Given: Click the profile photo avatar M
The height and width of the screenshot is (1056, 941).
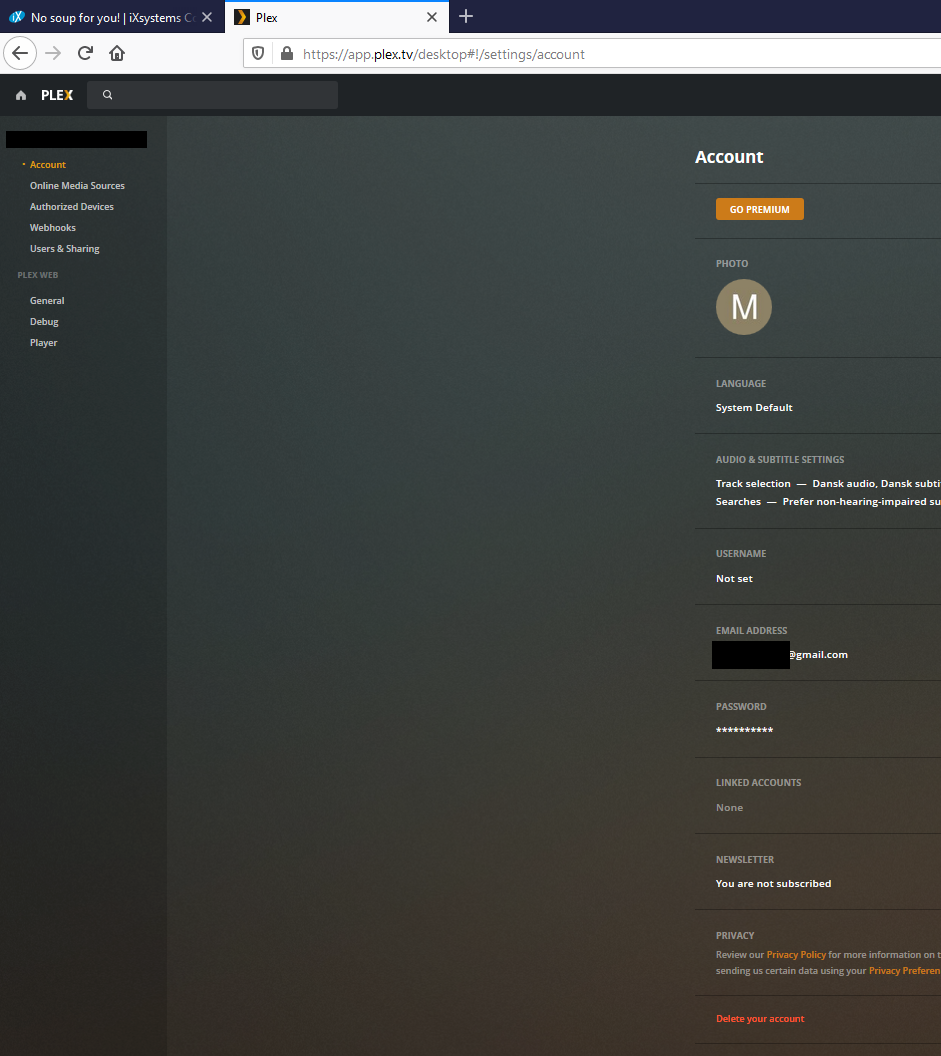Looking at the screenshot, I should click(x=744, y=307).
